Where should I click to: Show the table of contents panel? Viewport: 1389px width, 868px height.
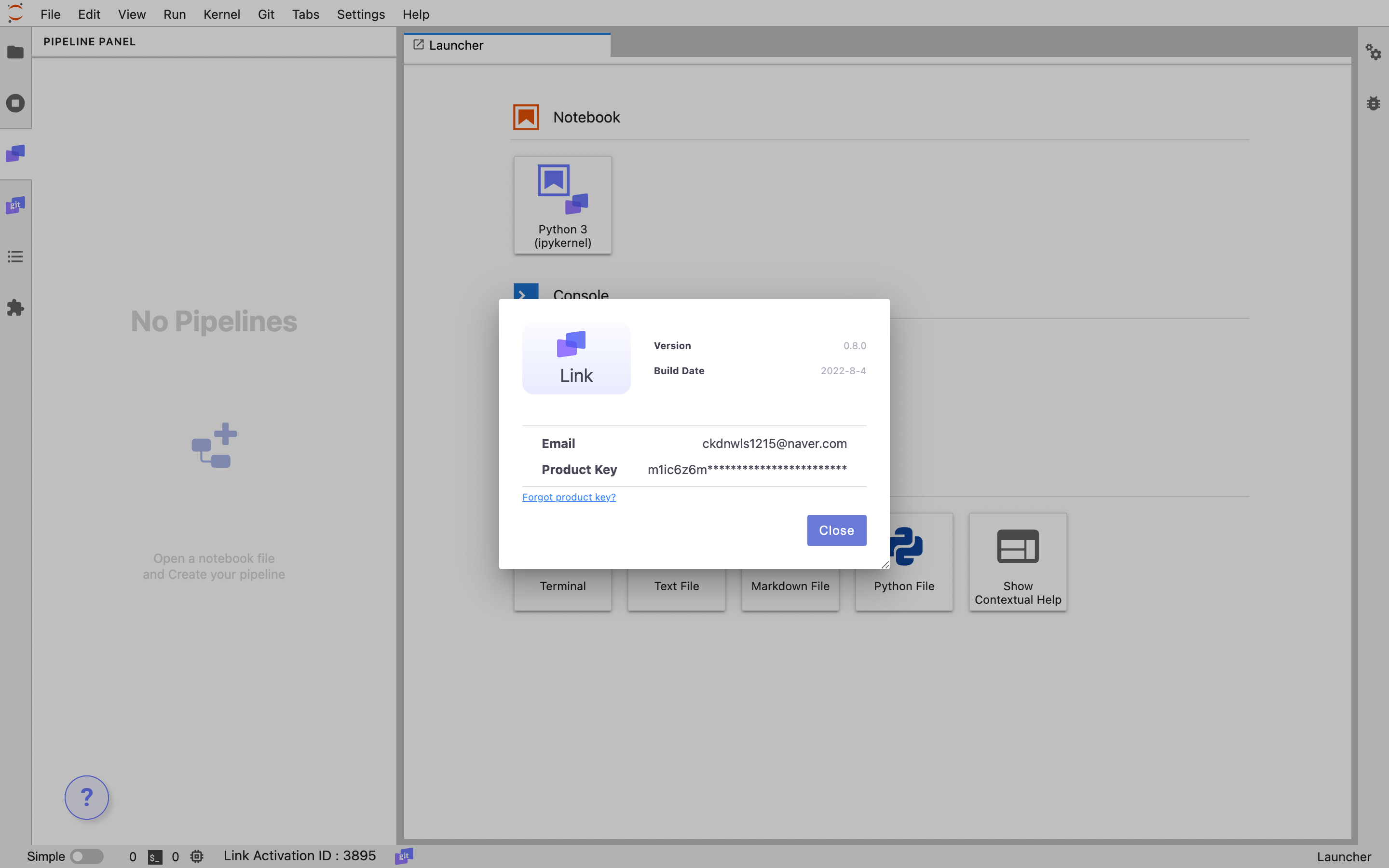15,257
